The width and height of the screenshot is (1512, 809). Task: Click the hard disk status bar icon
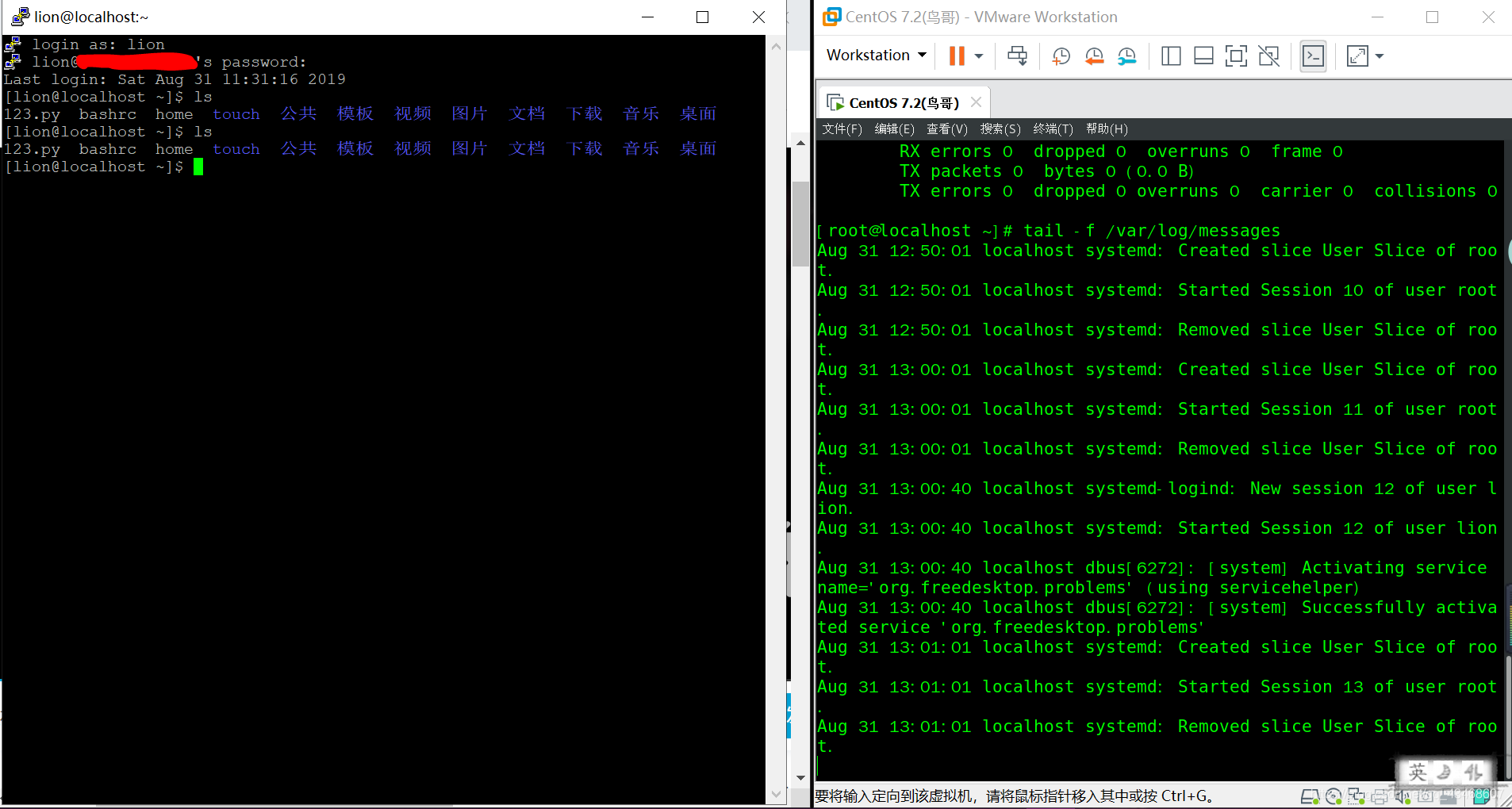pyautogui.click(x=1310, y=796)
